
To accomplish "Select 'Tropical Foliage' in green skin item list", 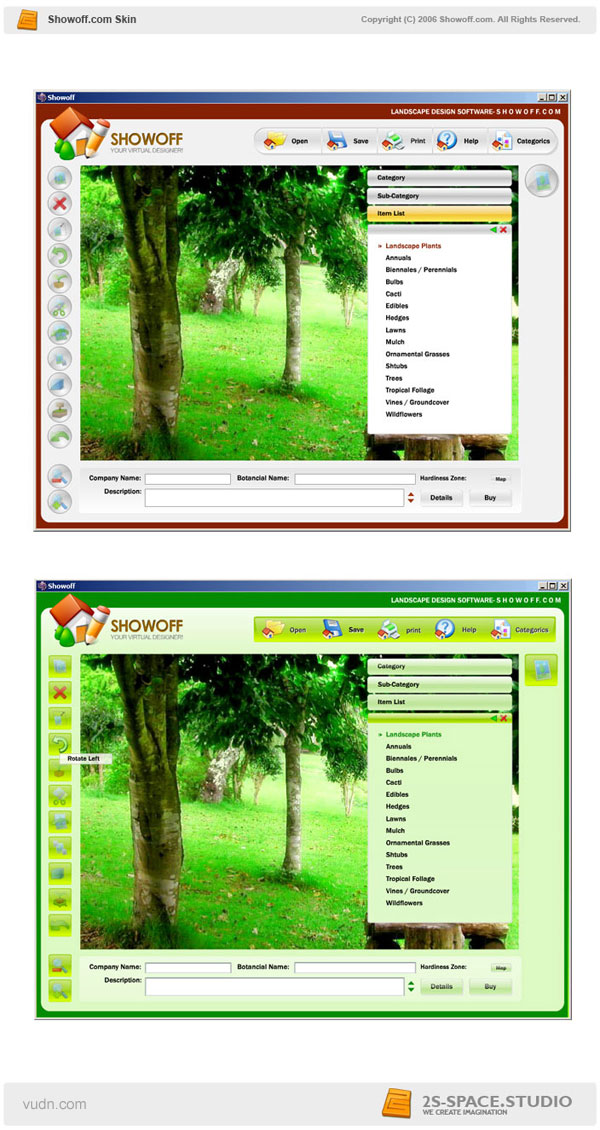I will point(410,878).
